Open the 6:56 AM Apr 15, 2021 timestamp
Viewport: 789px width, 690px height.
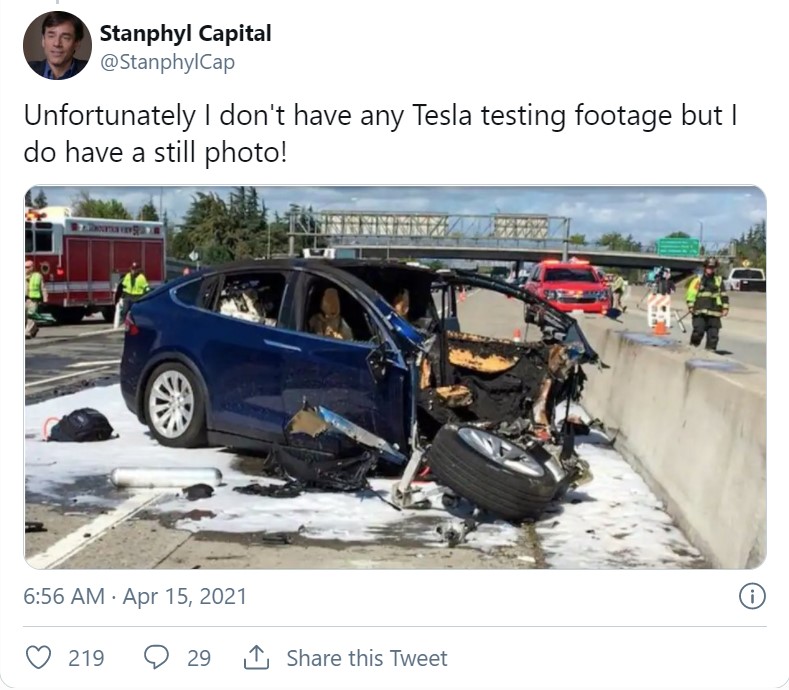(135, 596)
